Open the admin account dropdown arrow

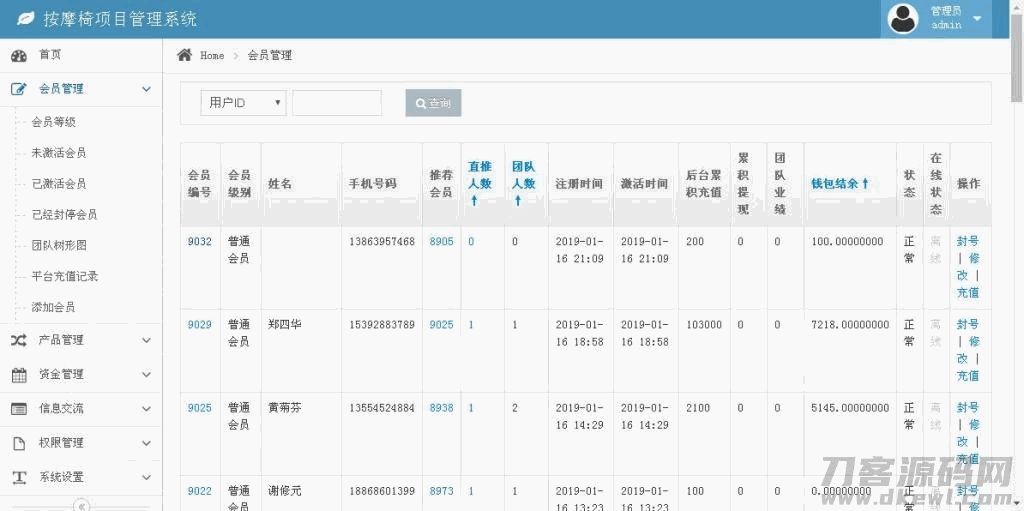pos(977,19)
